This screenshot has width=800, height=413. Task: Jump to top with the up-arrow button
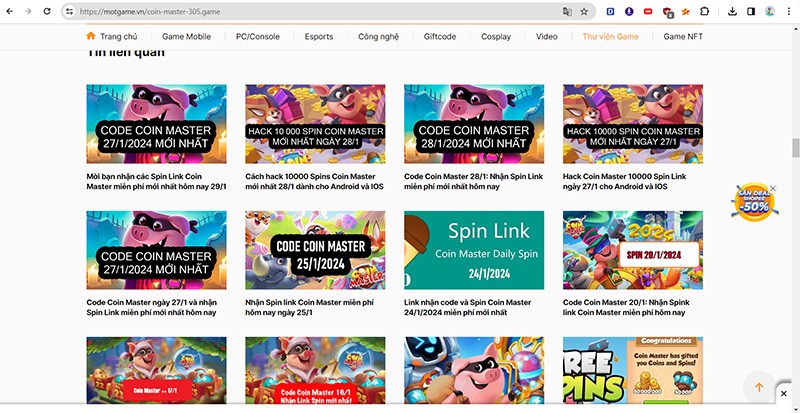(759, 387)
